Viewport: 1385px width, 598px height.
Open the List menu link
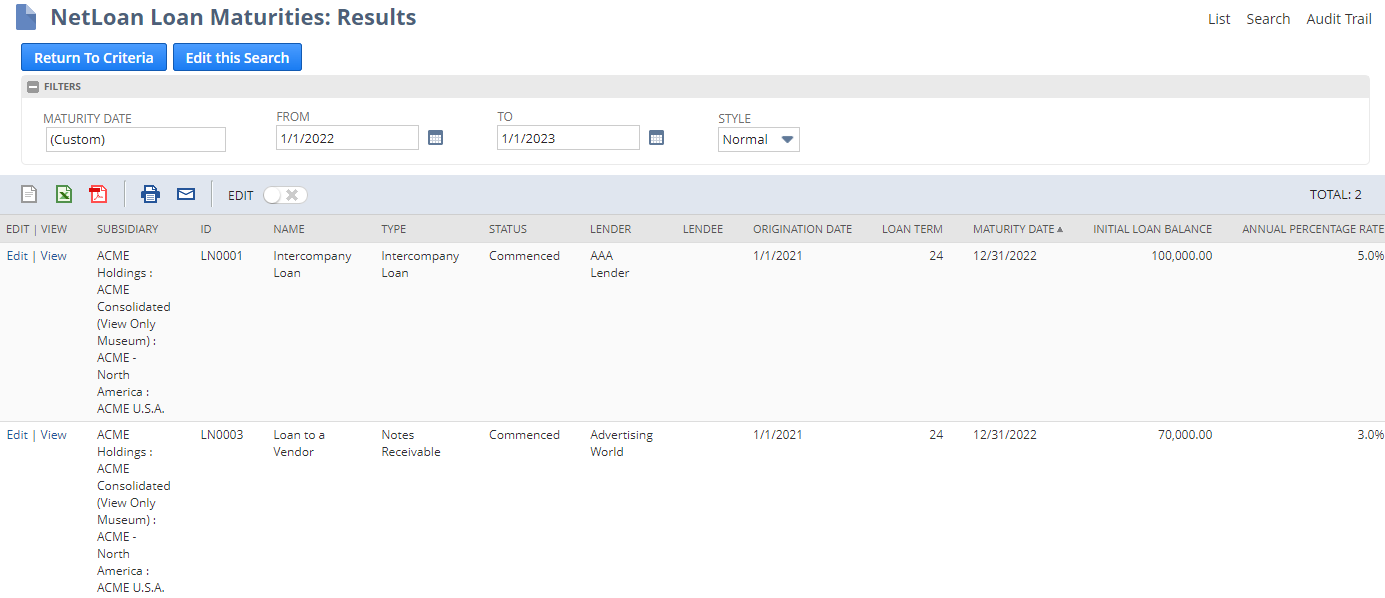1219,19
